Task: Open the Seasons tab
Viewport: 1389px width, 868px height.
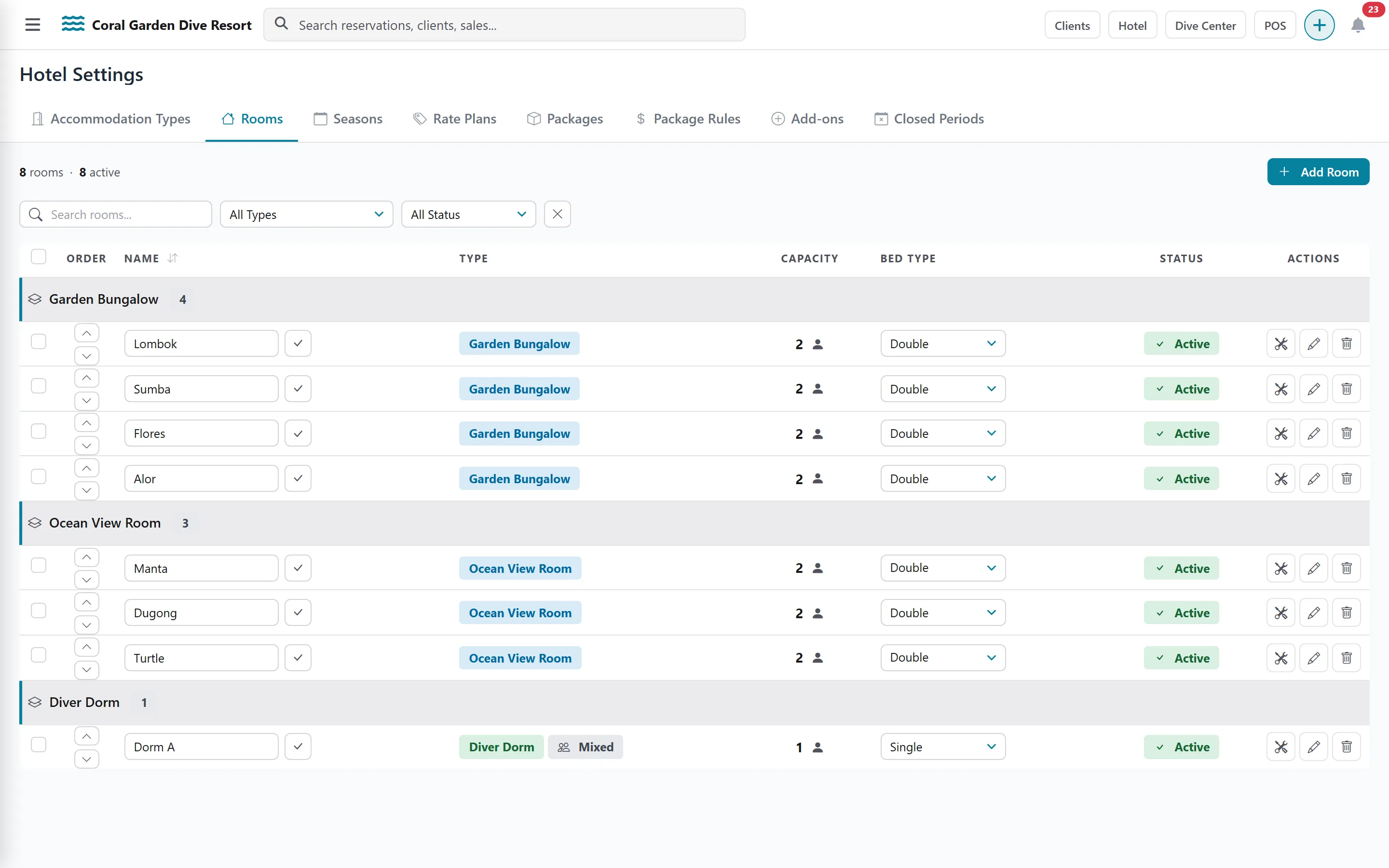Action: point(348,119)
